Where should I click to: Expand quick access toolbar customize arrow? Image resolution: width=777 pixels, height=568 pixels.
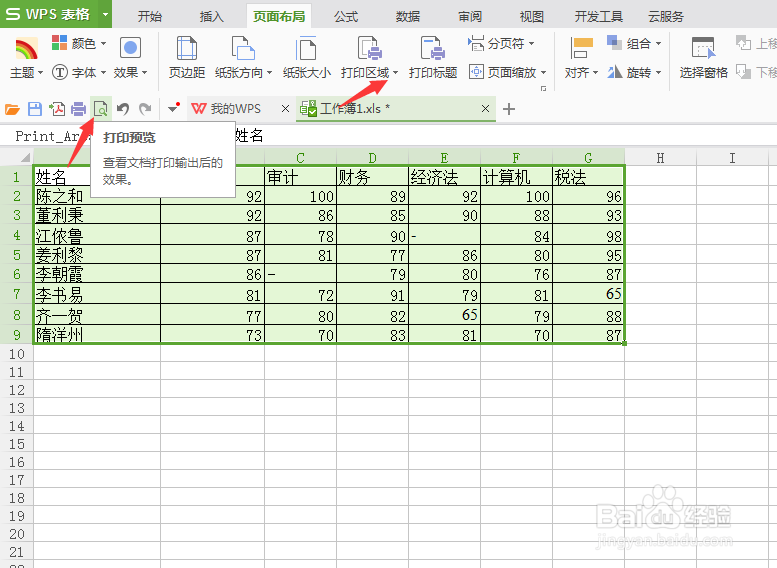pos(173,108)
